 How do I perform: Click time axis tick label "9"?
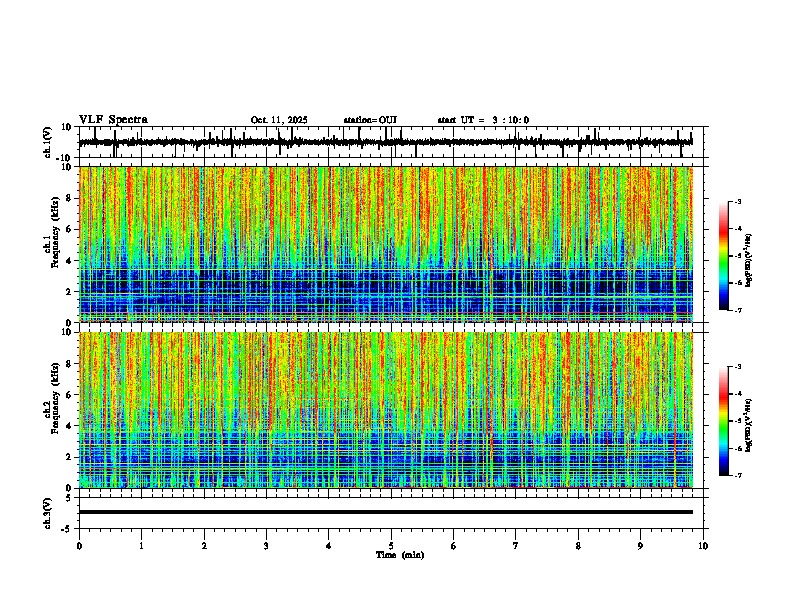[641, 546]
